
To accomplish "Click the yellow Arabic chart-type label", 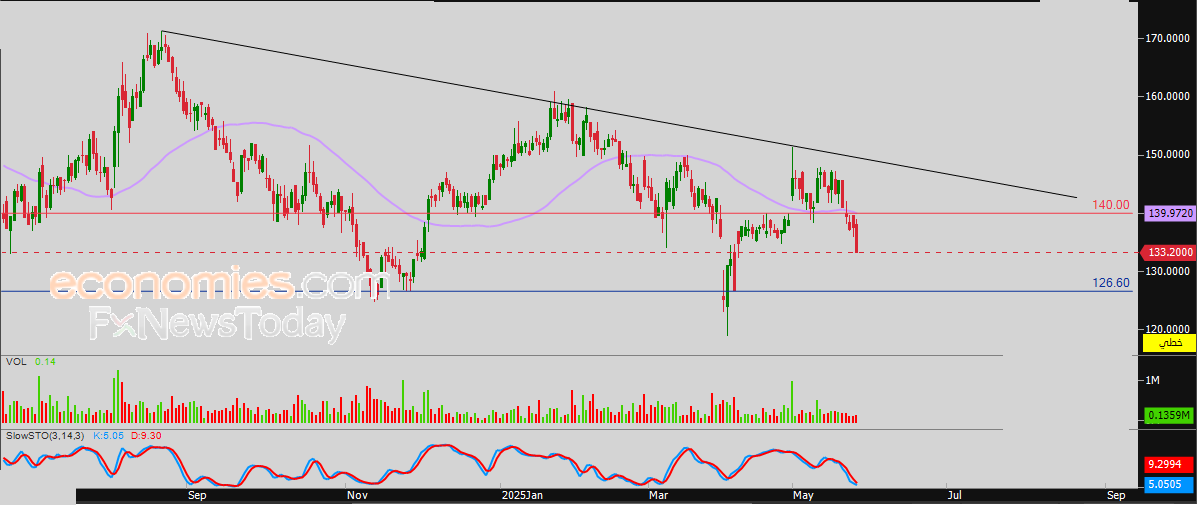I will coord(1168,343).
